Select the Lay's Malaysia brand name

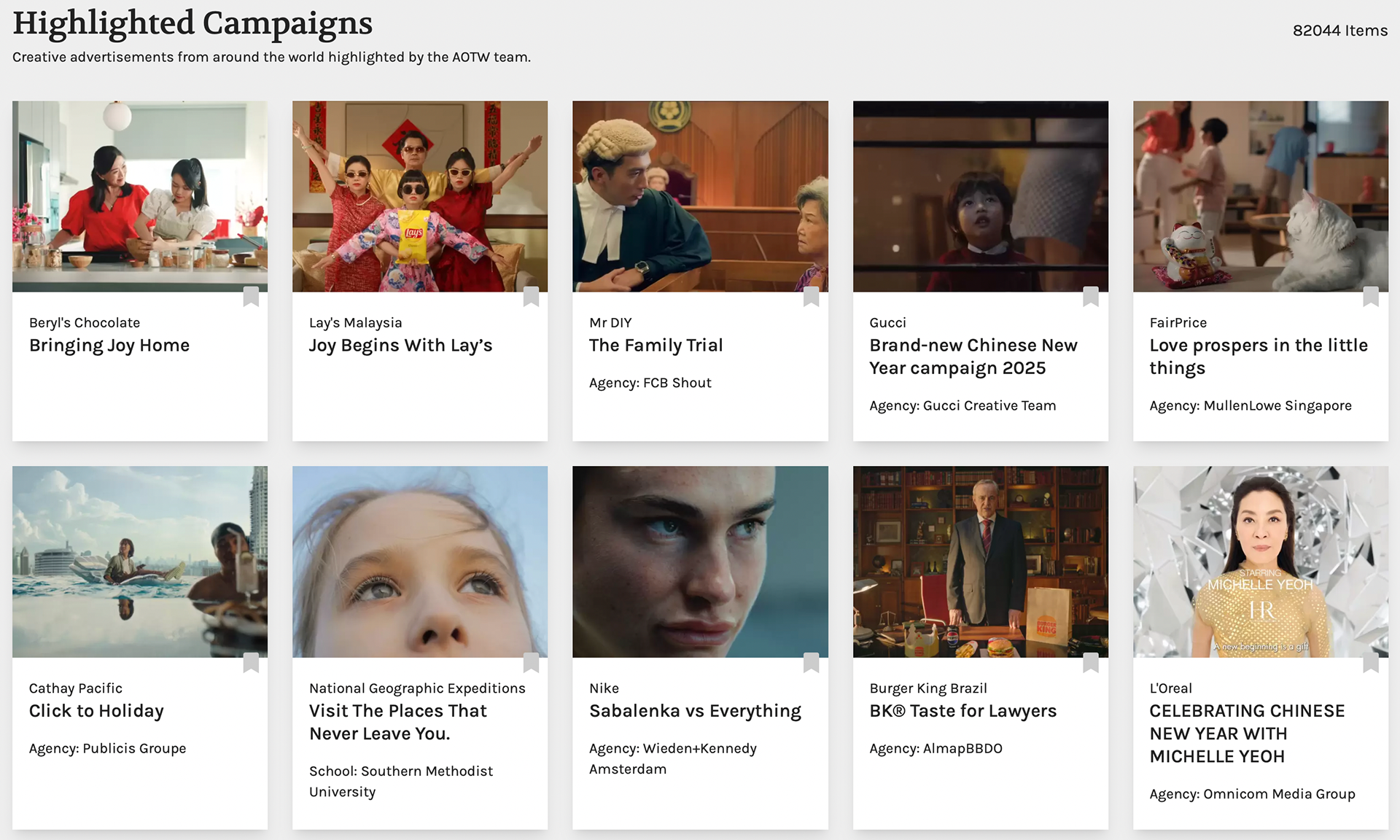[x=356, y=322]
